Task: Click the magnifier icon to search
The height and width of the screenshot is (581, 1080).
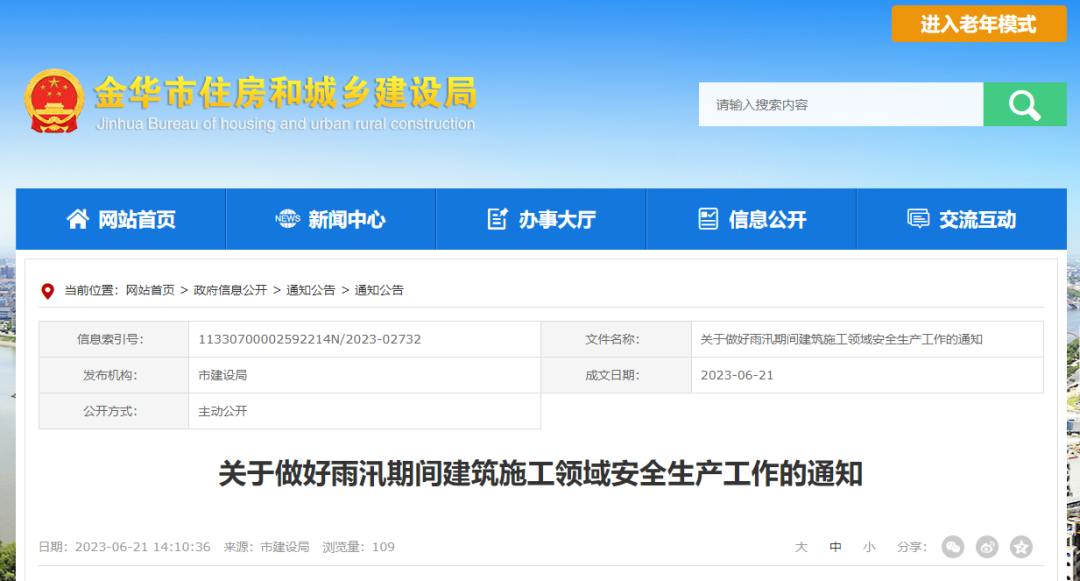Action: pyautogui.click(x=1024, y=104)
